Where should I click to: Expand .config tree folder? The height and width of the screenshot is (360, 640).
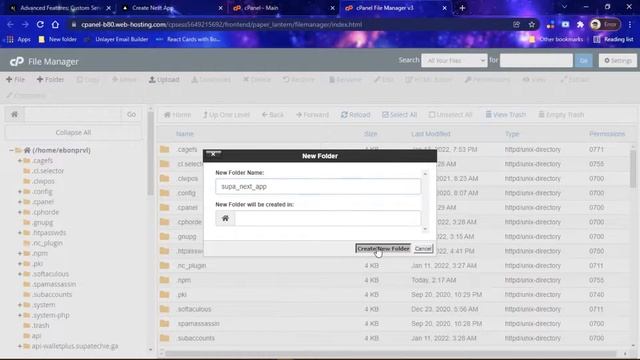[20, 191]
